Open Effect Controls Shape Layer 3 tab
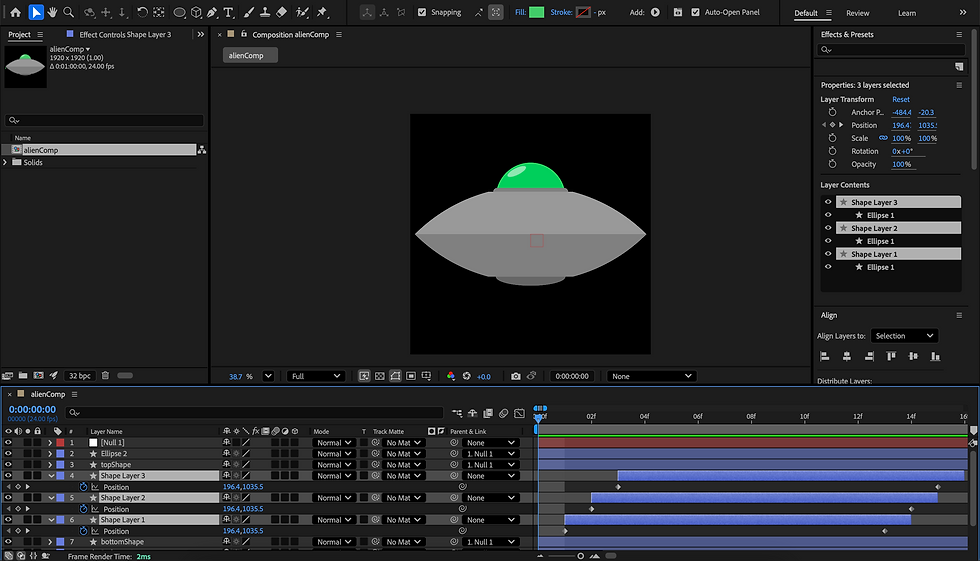Screen dimensions: 980x561 coord(124,34)
